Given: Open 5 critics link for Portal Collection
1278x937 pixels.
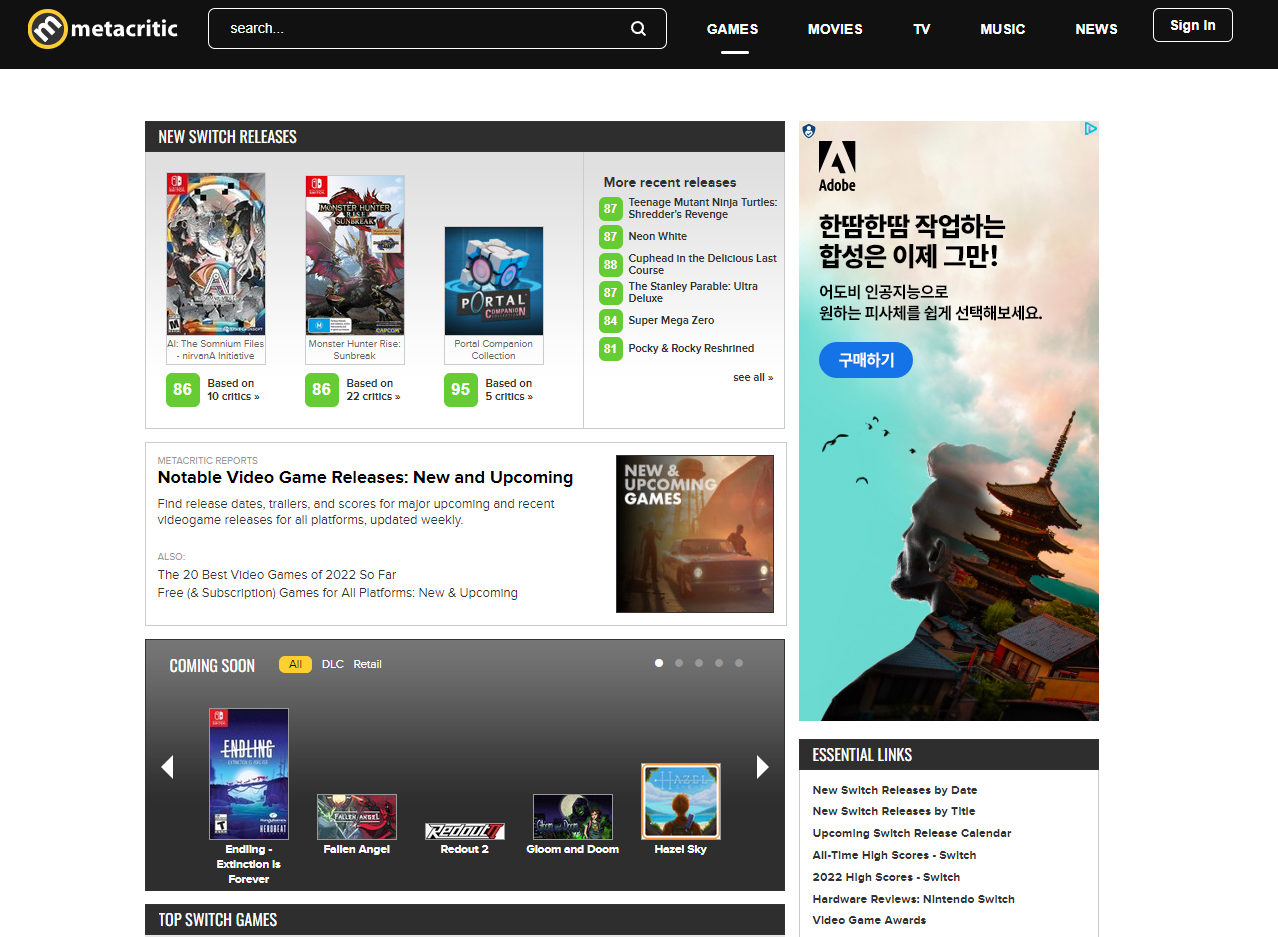Looking at the screenshot, I should coord(509,390).
